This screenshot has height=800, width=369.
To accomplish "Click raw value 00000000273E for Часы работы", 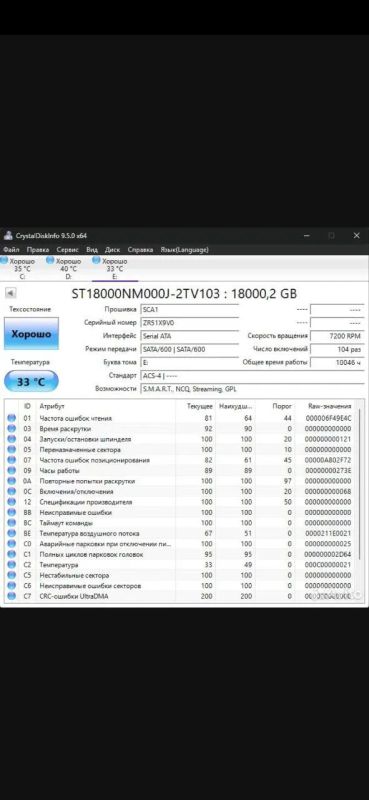I will (328, 470).
